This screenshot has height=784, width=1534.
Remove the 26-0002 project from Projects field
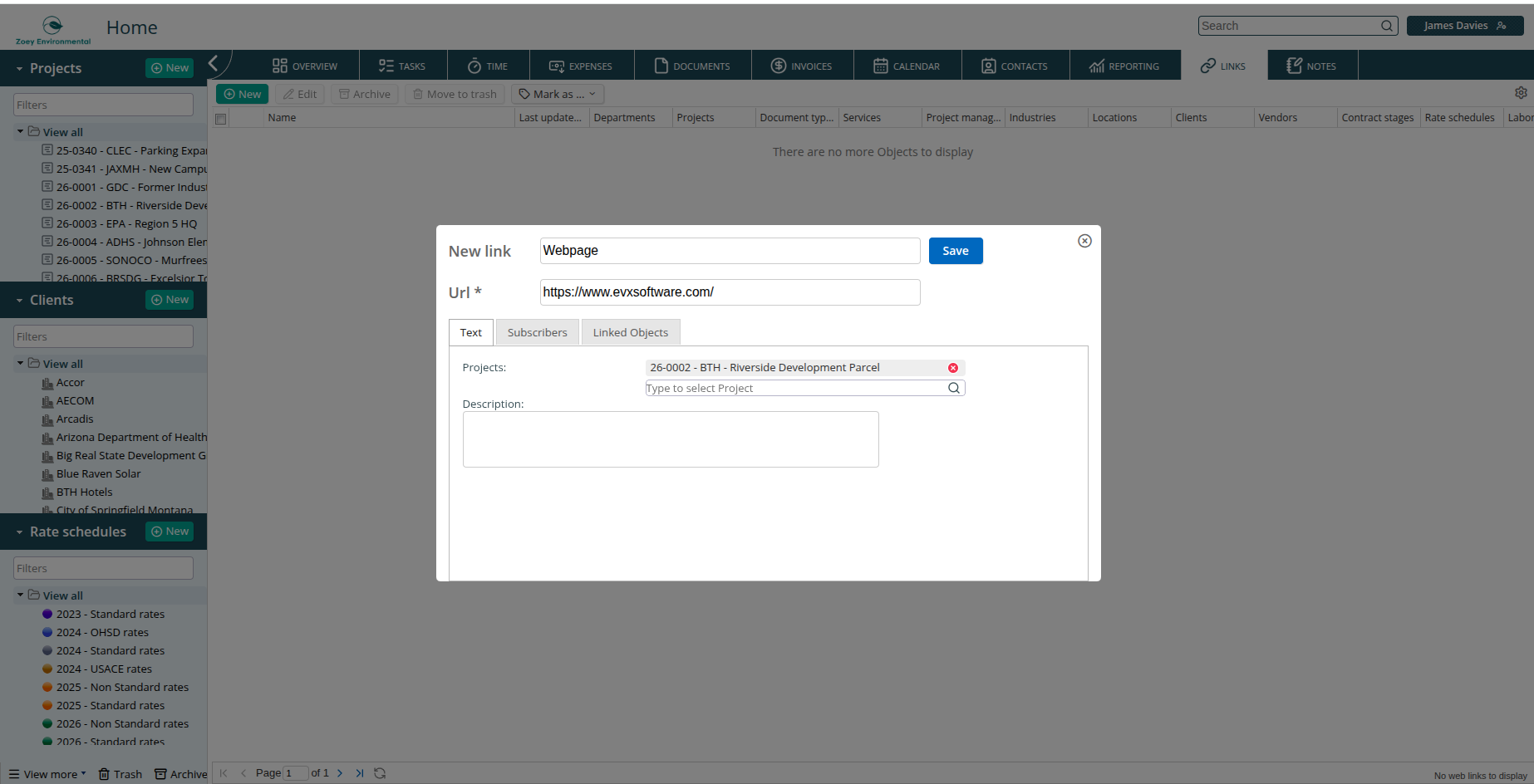pos(953,368)
